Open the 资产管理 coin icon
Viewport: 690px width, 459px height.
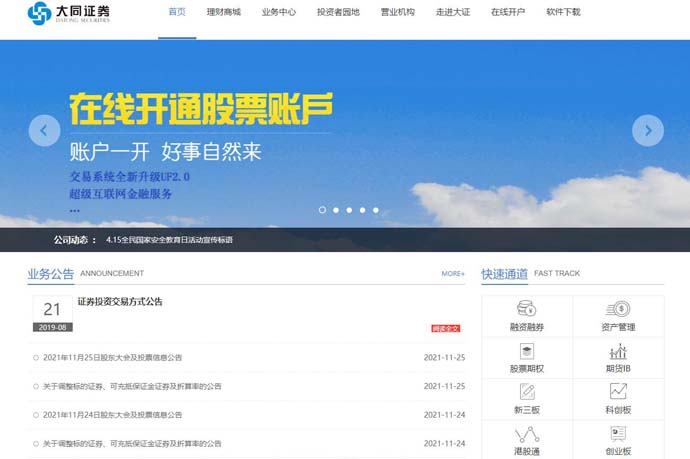pos(618,308)
